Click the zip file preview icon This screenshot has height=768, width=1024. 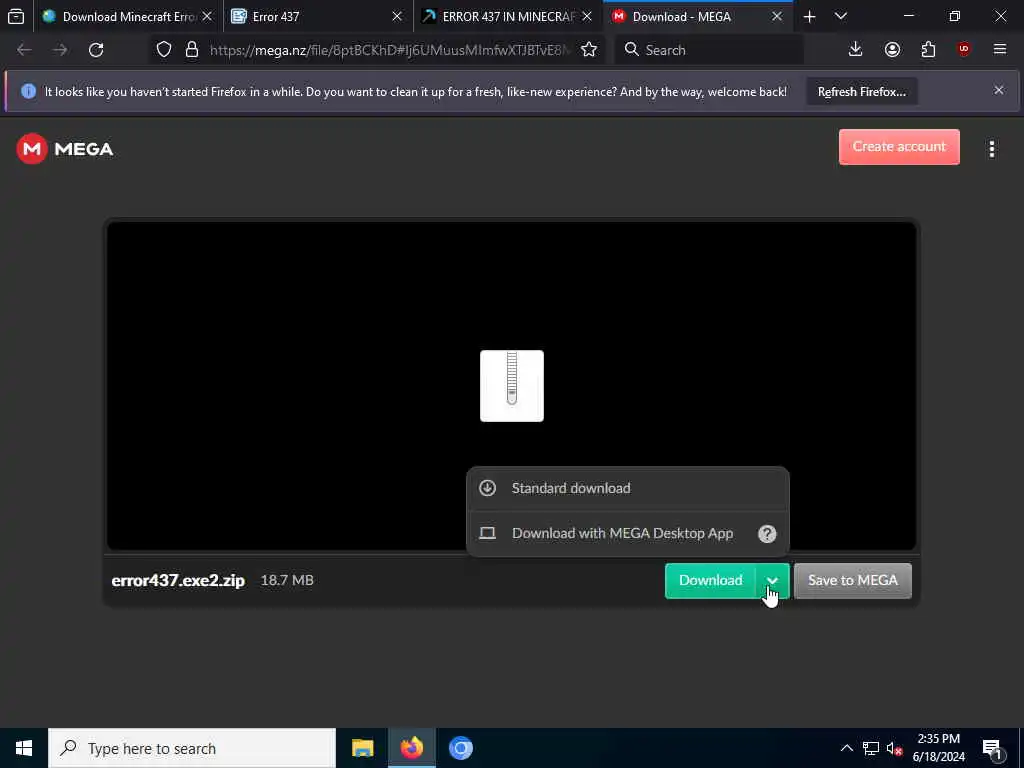(511, 386)
